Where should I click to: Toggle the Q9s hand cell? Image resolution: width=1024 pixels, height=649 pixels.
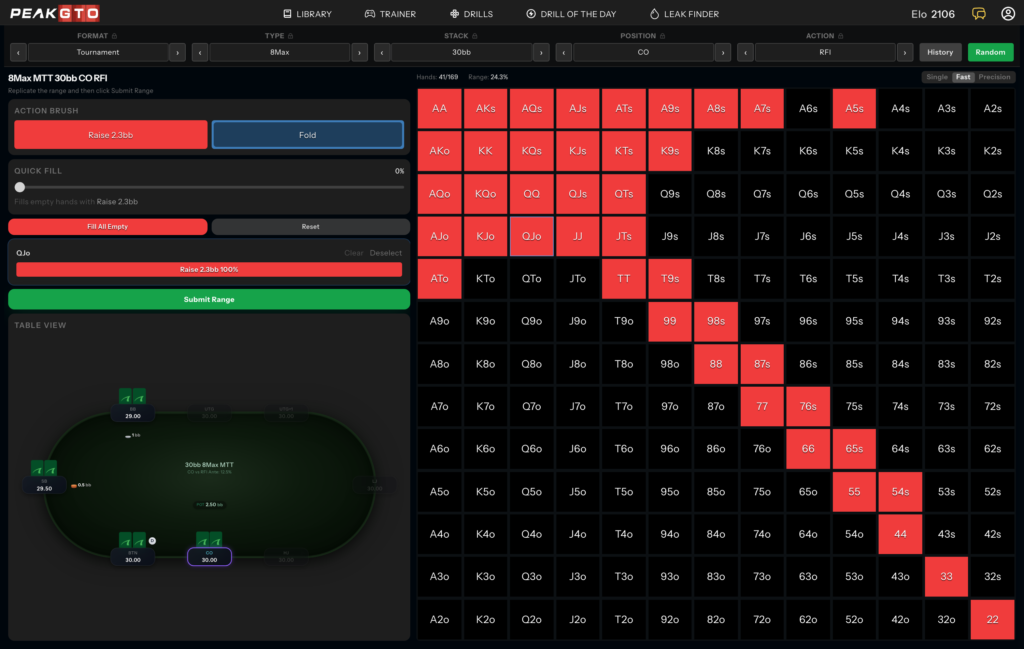click(669, 193)
